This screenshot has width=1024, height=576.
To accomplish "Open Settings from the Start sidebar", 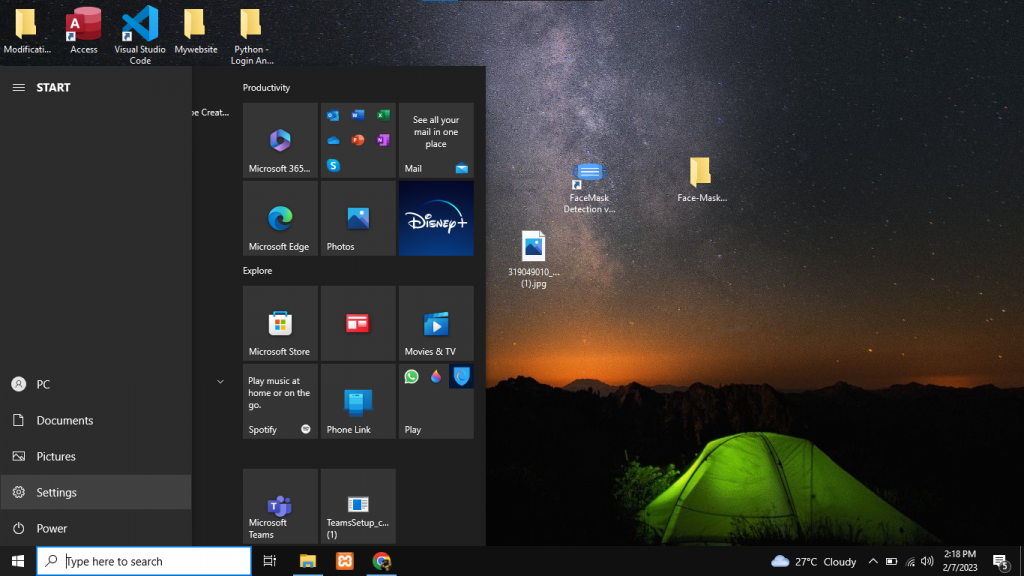I will point(96,492).
